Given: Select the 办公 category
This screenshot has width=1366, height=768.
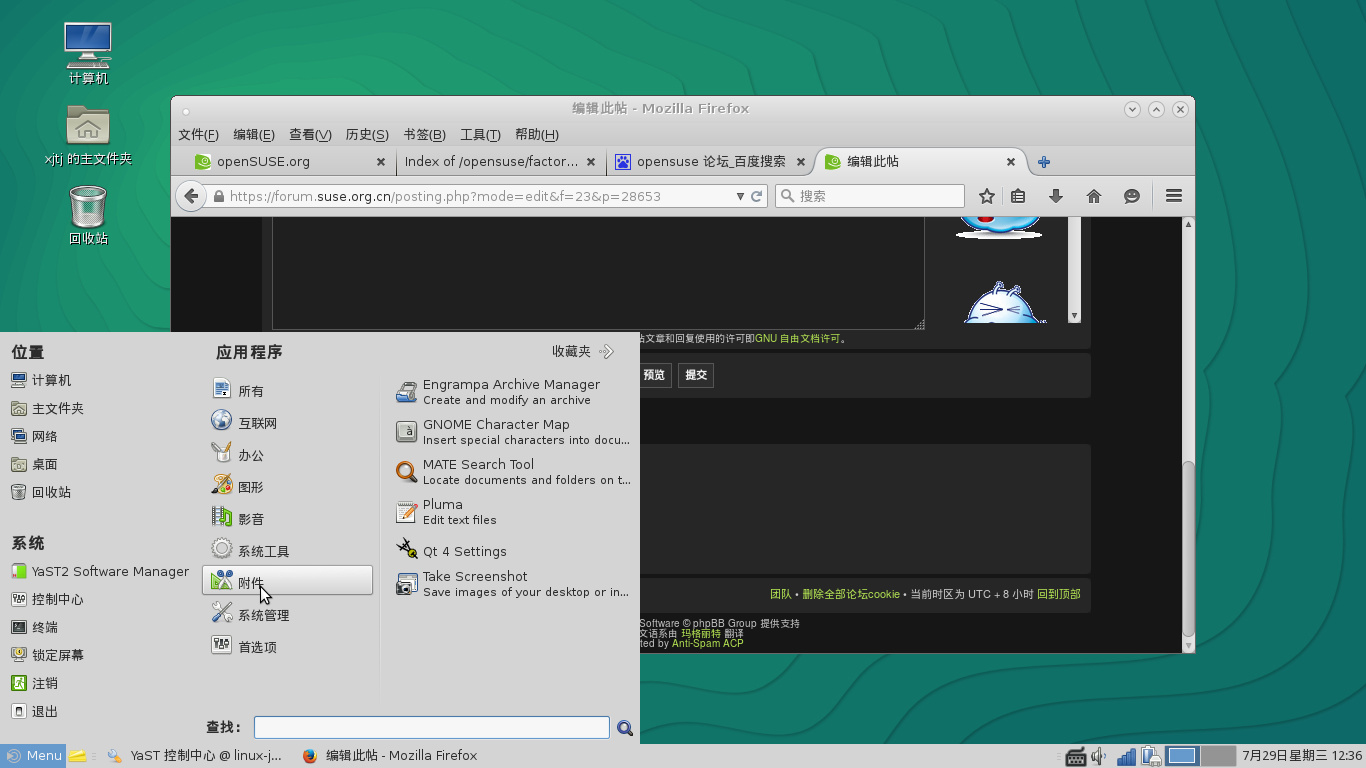Looking at the screenshot, I should point(288,455).
